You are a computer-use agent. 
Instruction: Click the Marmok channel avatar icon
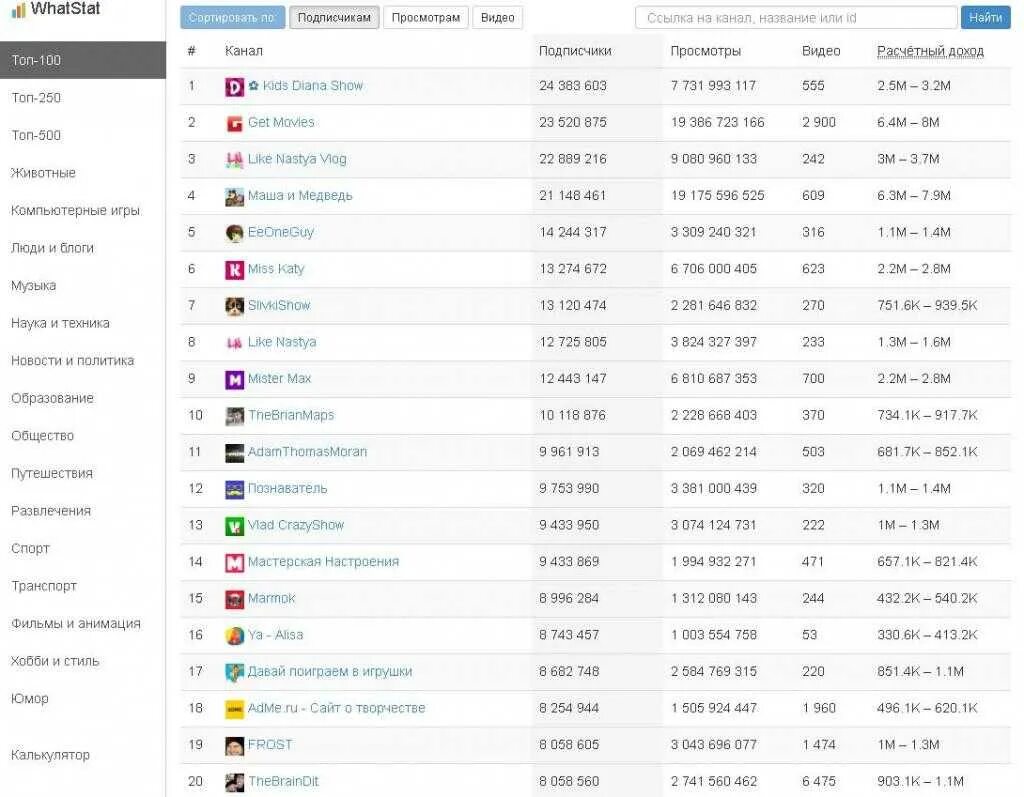[234, 599]
